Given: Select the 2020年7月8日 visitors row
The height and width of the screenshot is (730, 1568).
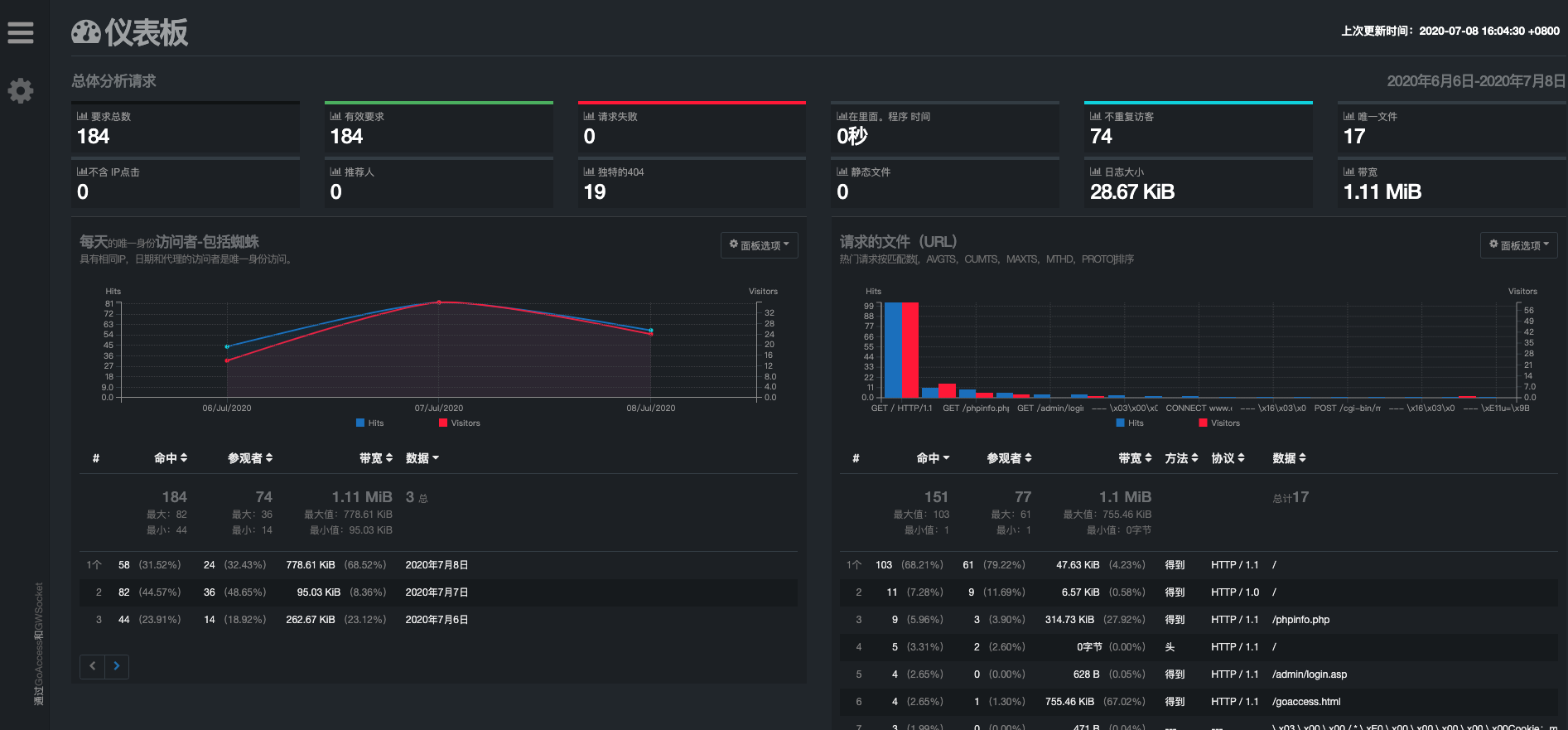Looking at the screenshot, I should [x=438, y=565].
